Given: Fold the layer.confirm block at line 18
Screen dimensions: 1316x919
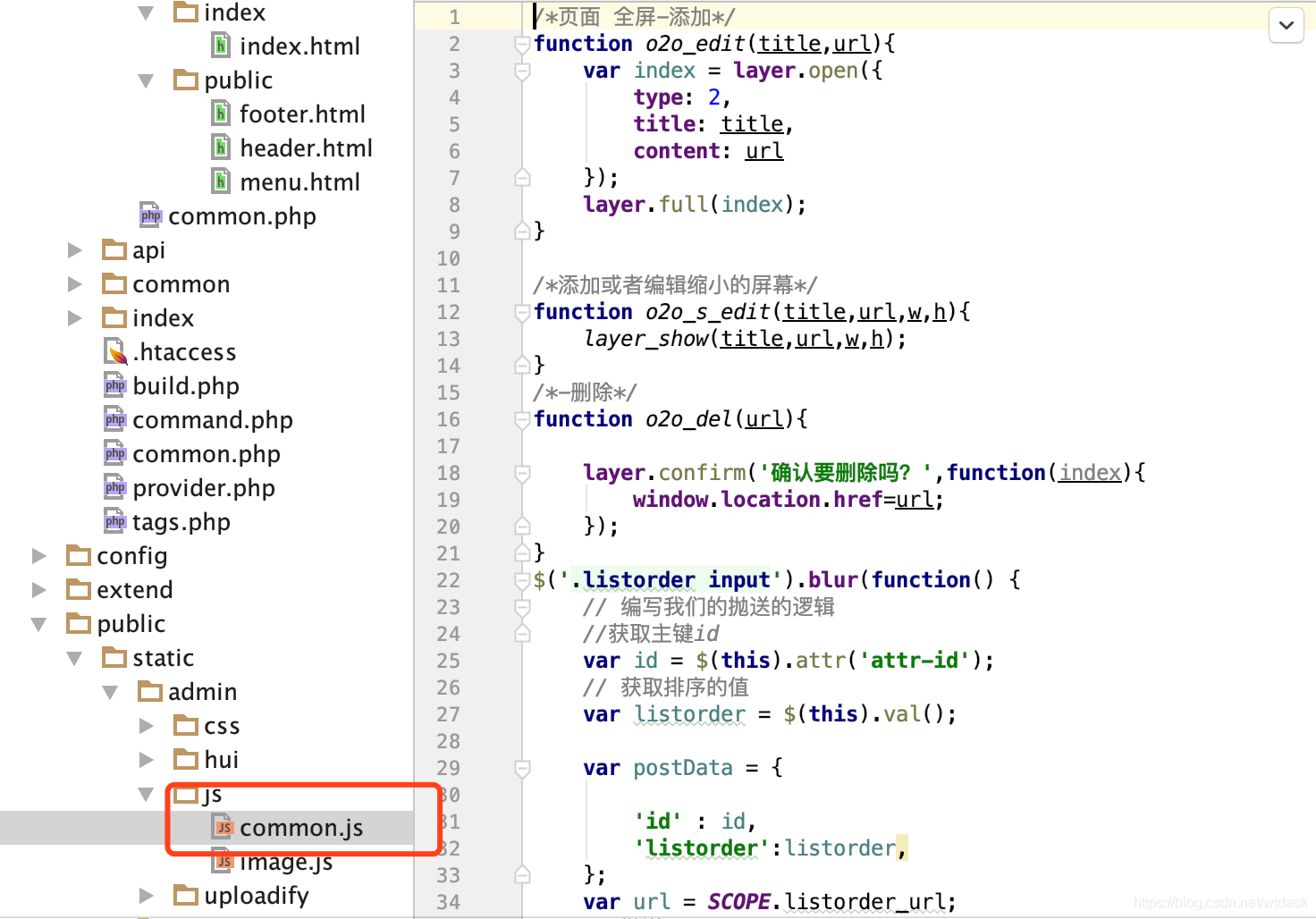Looking at the screenshot, I should [x=522, y=473].
